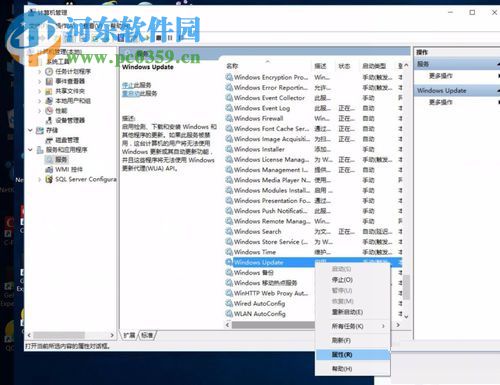The image size is (500, 385).
Task: Select the Windows Store Service row
Action: tap(313, 242)
